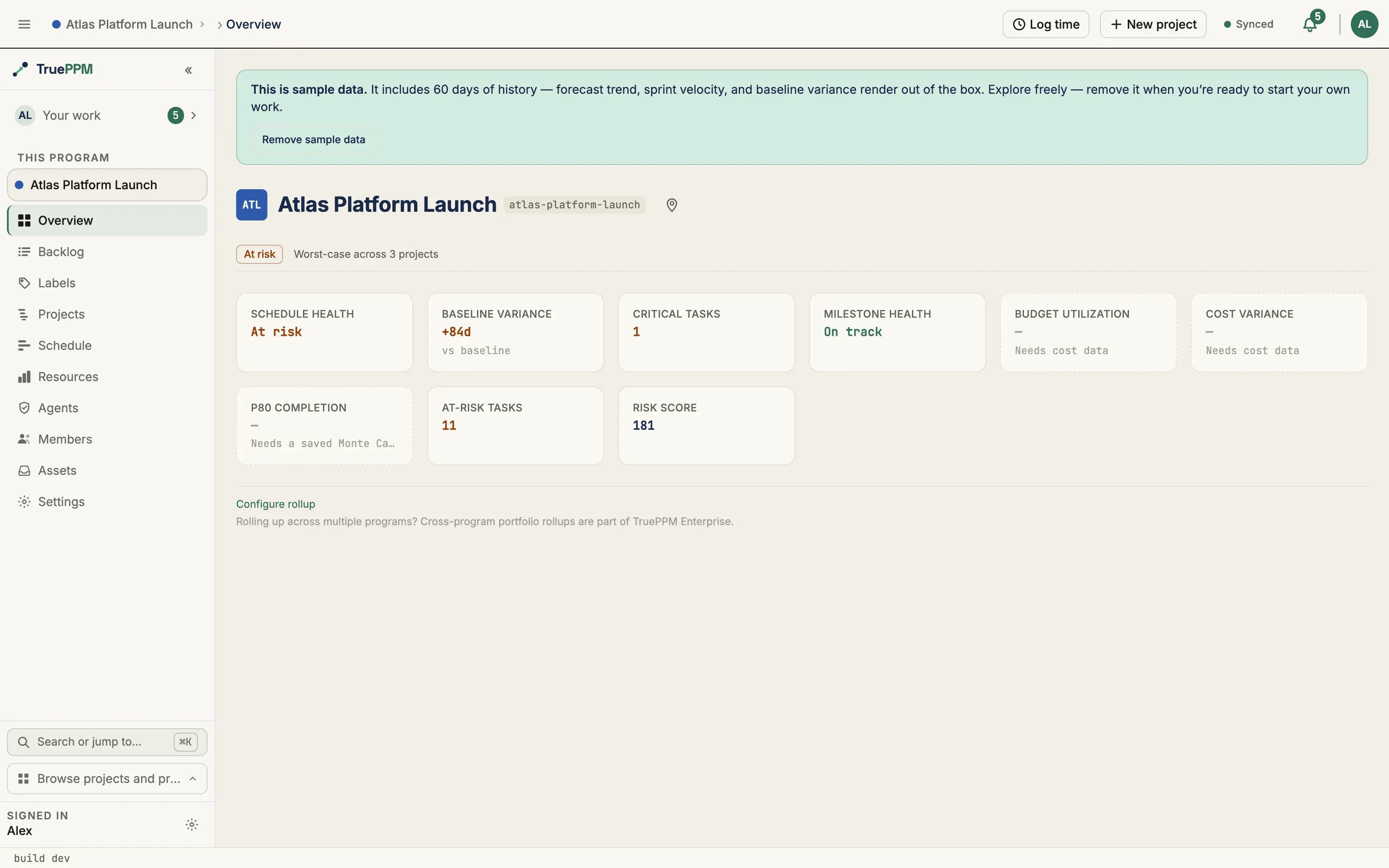Click Remove sample data button
1389x868 pixels.
coord(313,139)
